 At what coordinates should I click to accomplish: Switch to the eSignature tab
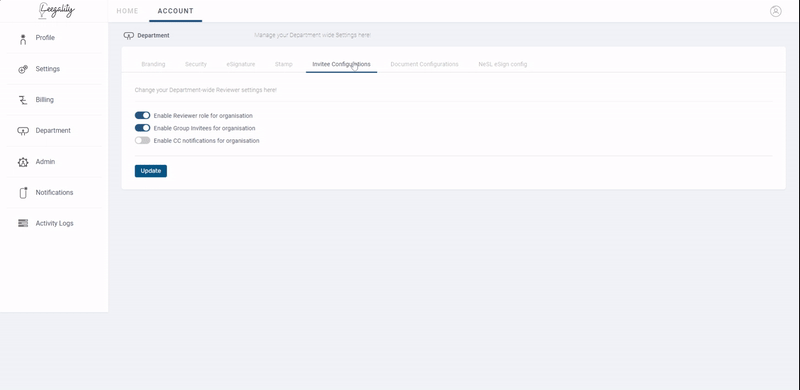241,64
